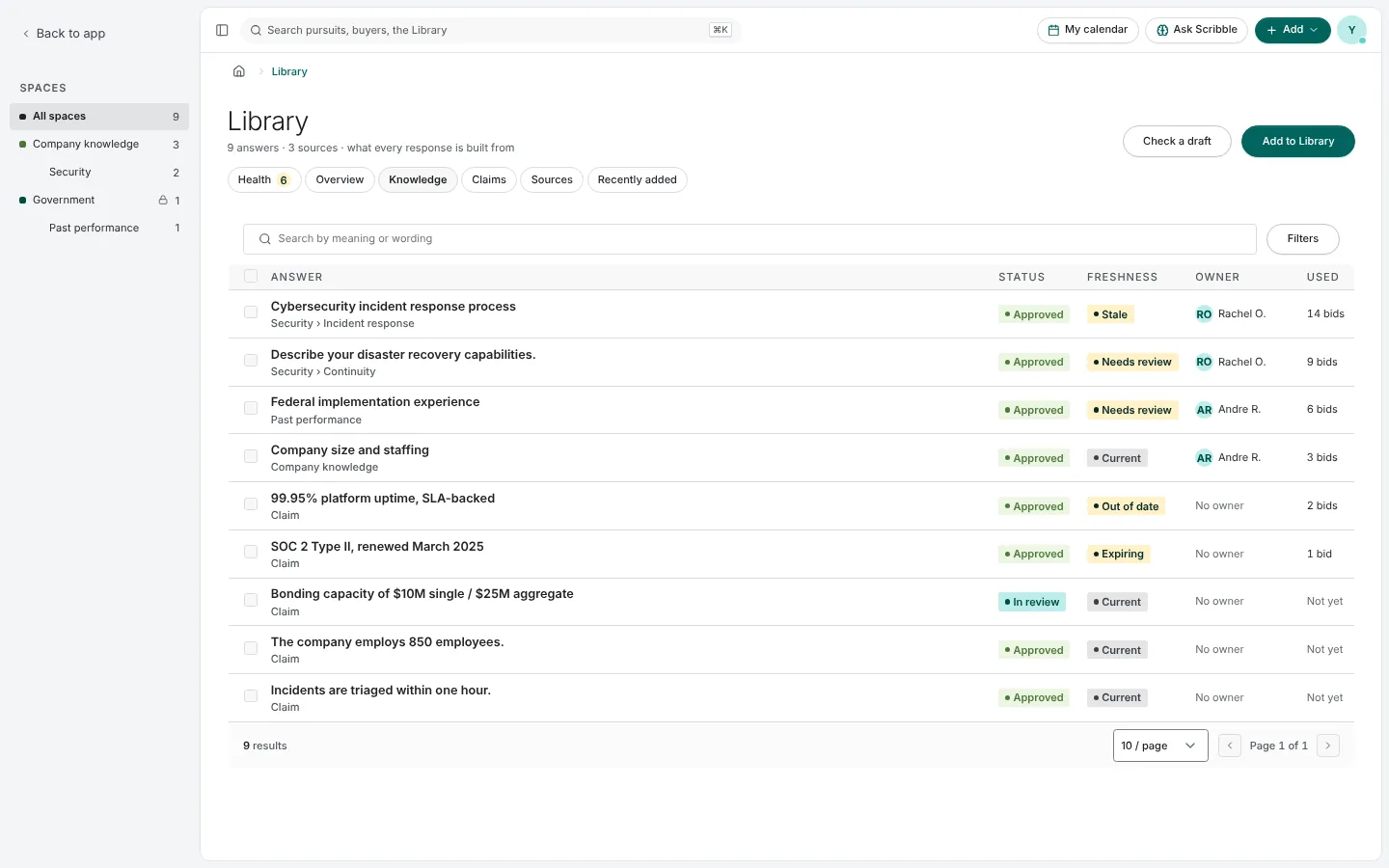Click the lock icon beside Government

coord(163,200)
